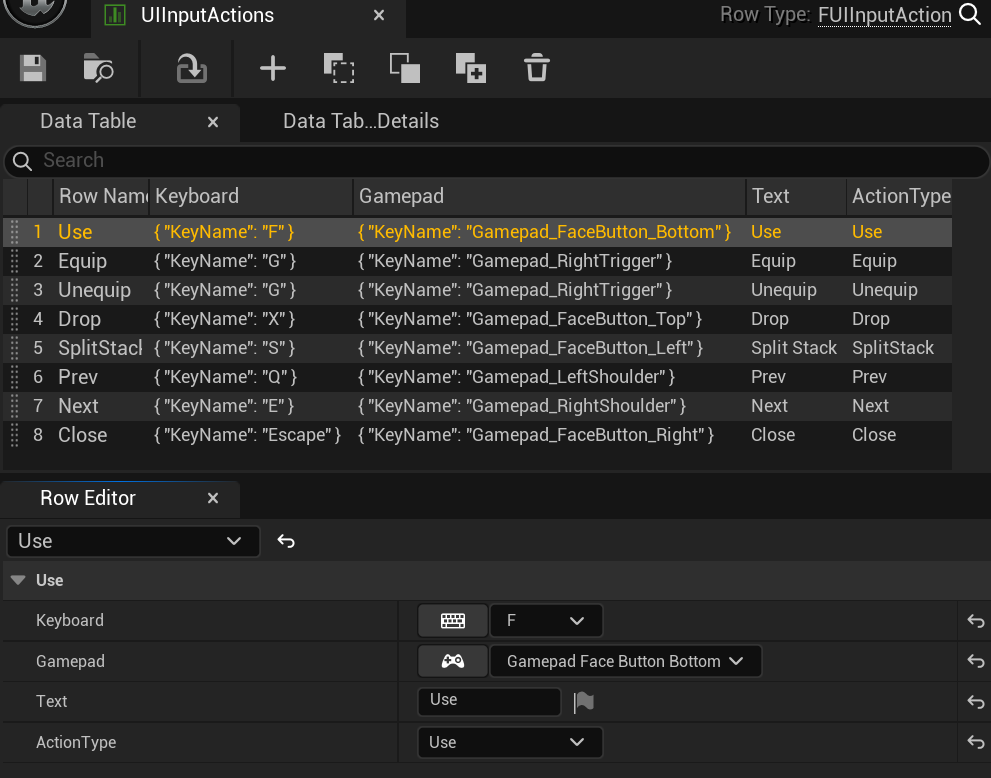Delete selected row with trash icon
This screenshot has width=991, height=778.
[537, 68]
